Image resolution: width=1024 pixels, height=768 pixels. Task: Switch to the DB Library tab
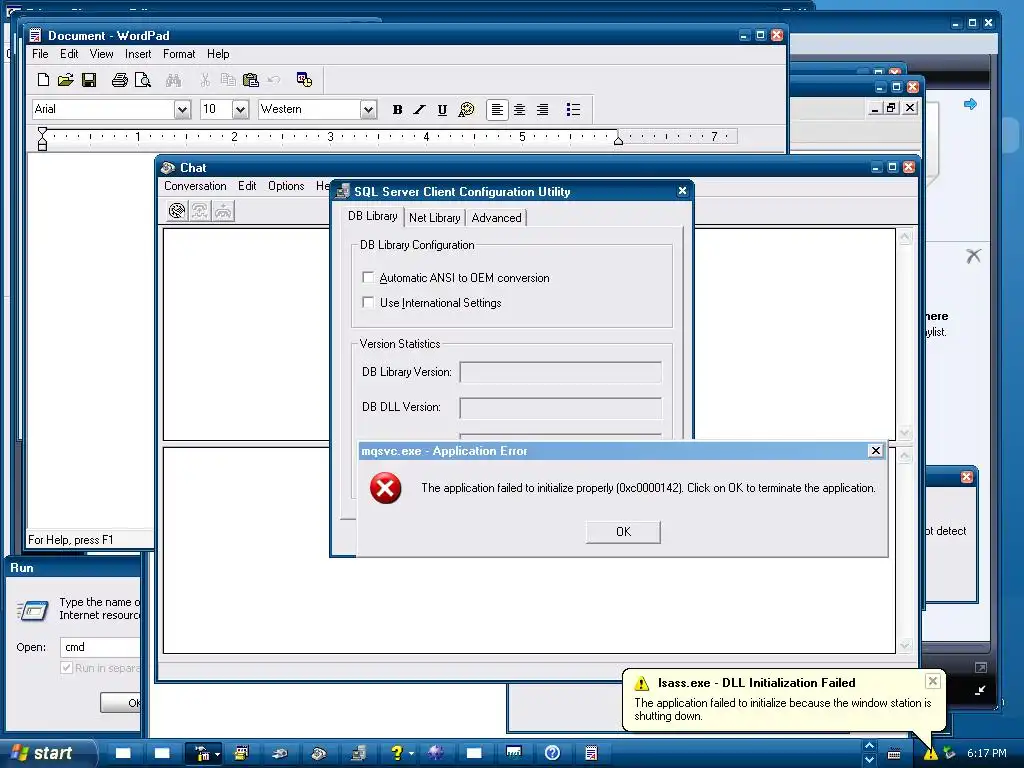tap(372, 216)
